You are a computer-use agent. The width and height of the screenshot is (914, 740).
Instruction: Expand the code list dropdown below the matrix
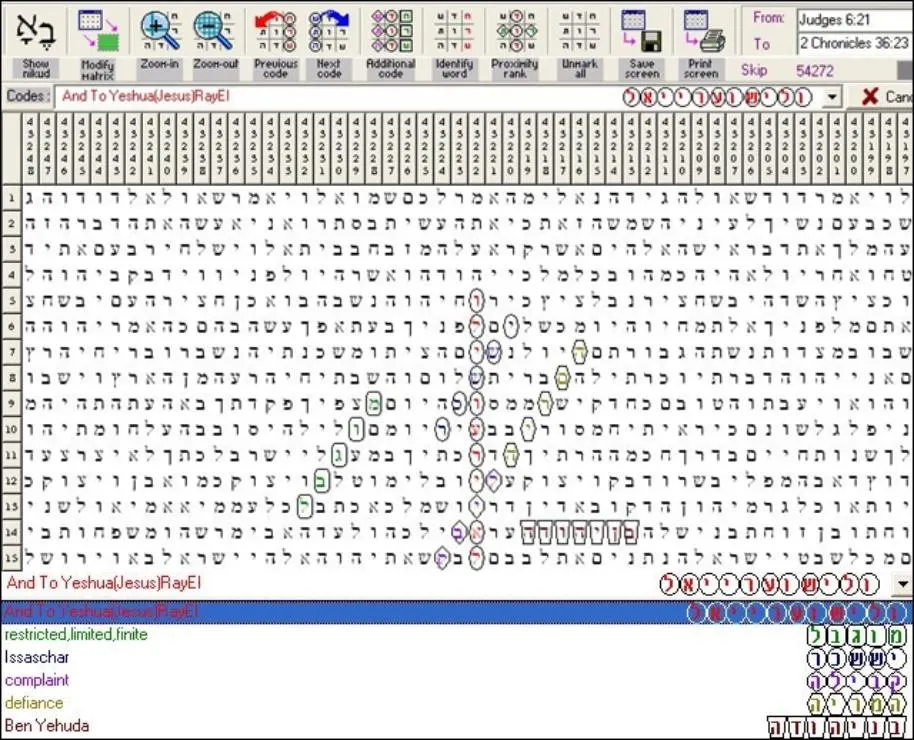[x=902, y=583]
